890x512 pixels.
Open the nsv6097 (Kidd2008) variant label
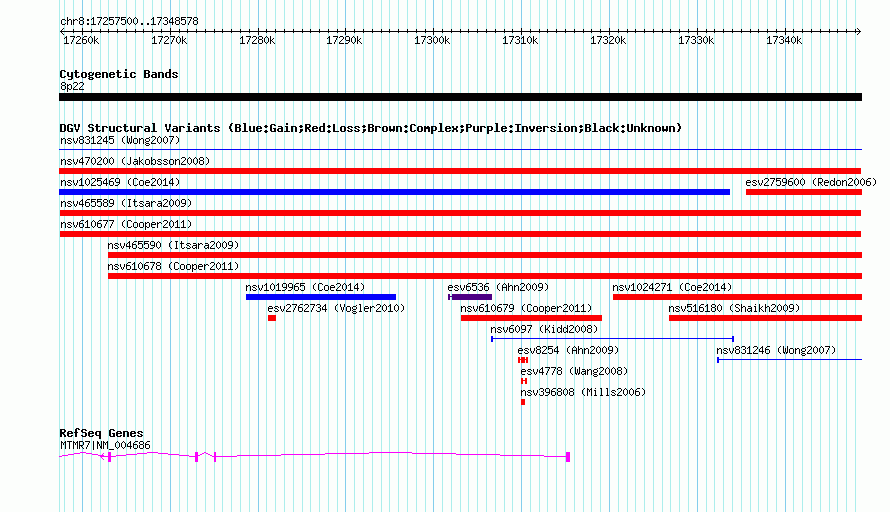pos(544,329)
